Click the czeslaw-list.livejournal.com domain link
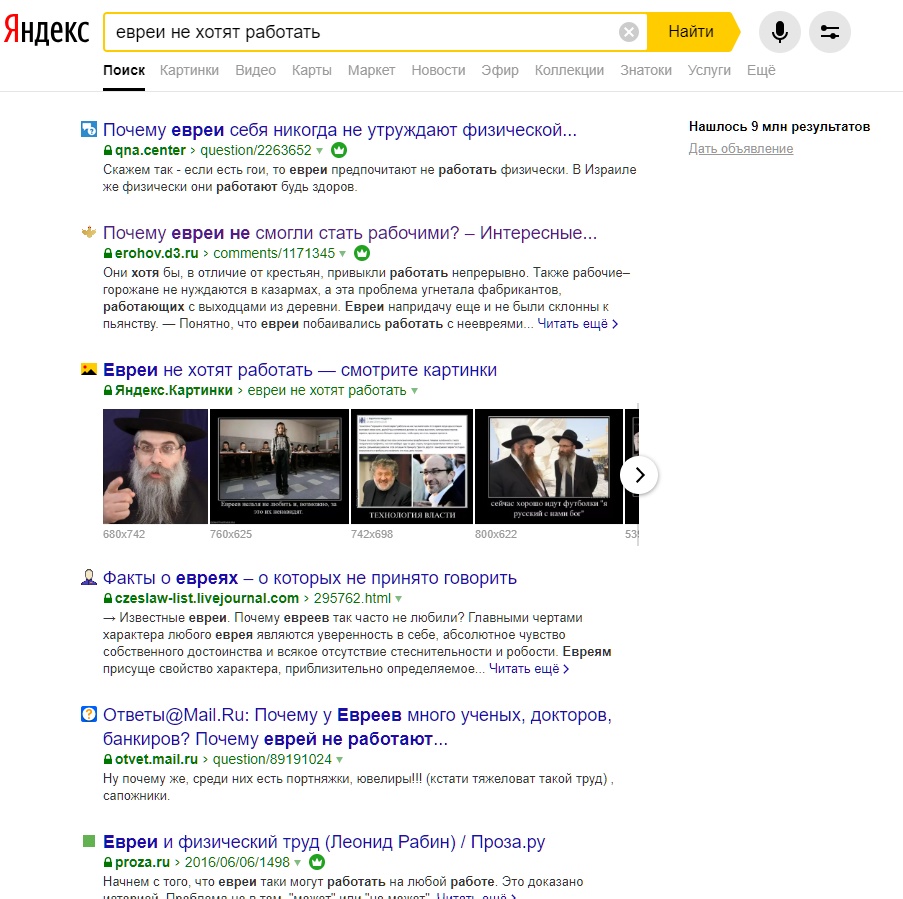The image size is (903, 899). pos(207,598)
